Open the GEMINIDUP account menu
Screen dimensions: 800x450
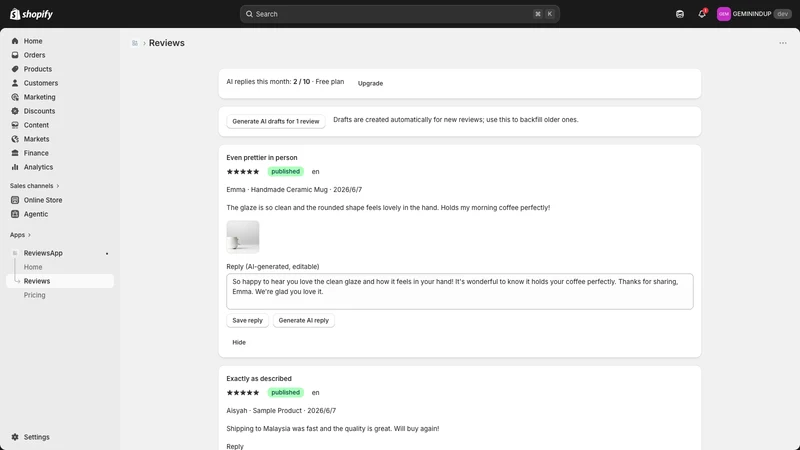pyautogui.click(x=754, y=14)
